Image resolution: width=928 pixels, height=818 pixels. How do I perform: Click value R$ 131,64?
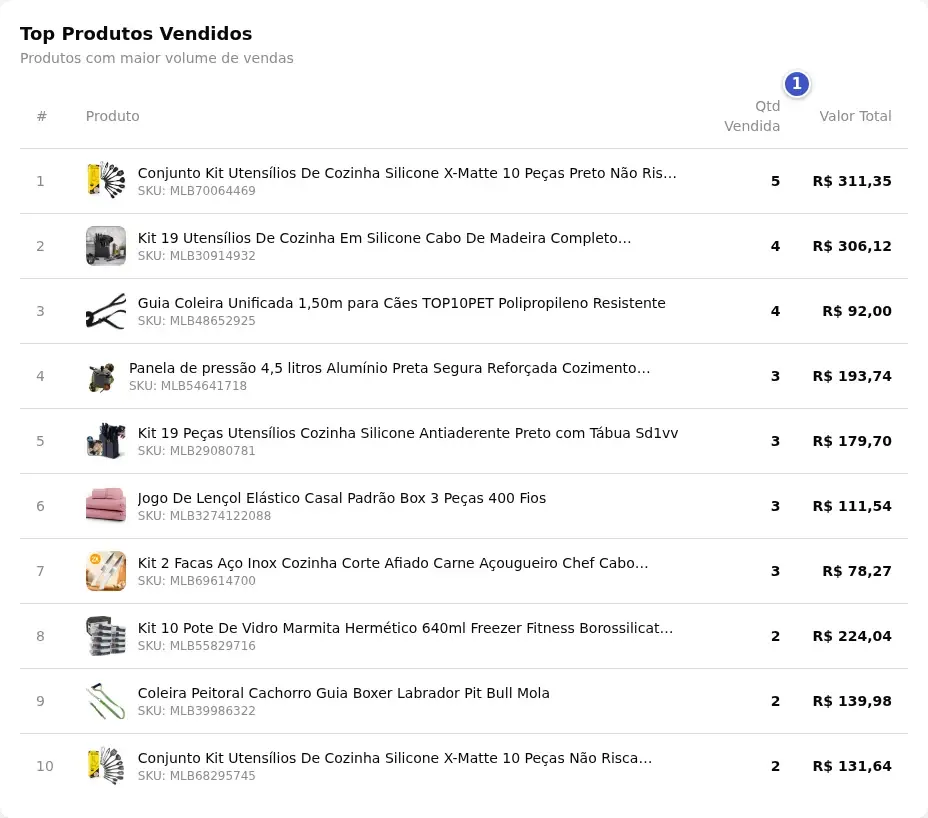[852, 767]
